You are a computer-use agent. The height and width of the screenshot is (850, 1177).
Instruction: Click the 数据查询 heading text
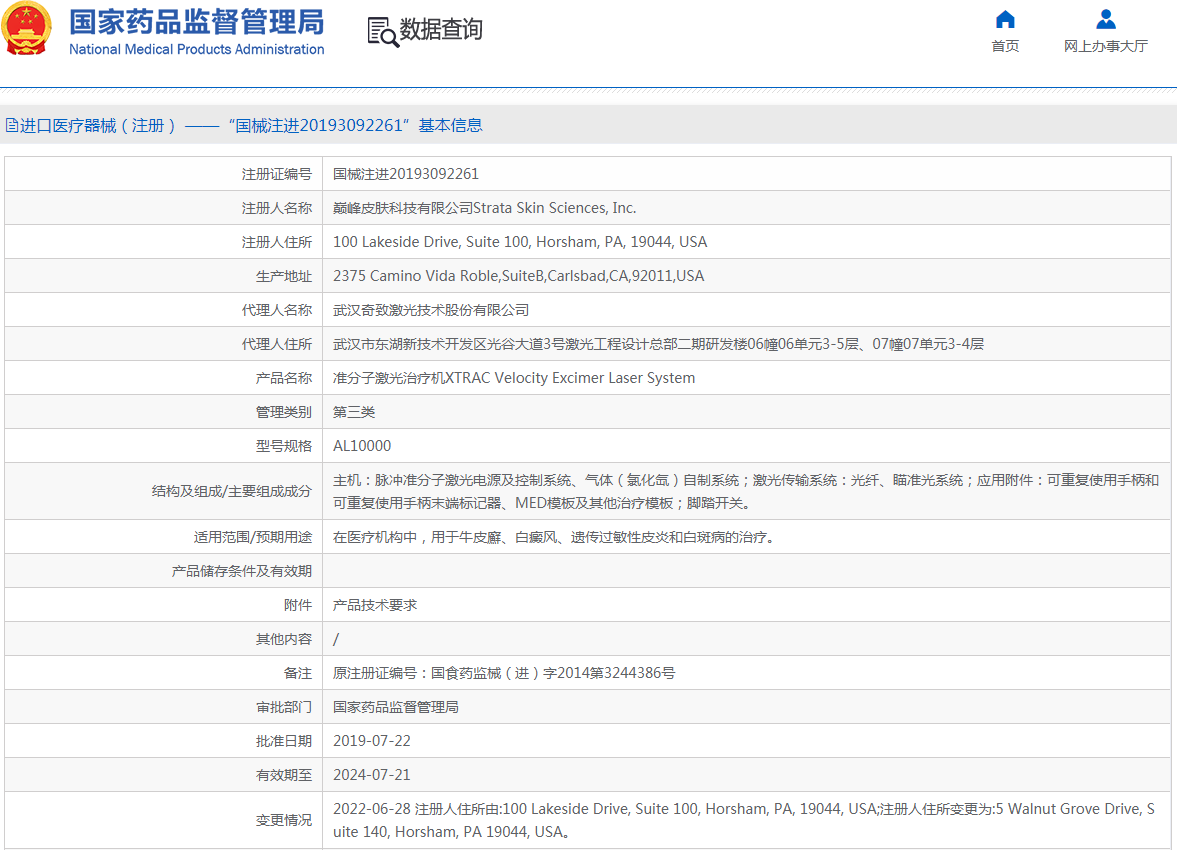tap(441, 30)
